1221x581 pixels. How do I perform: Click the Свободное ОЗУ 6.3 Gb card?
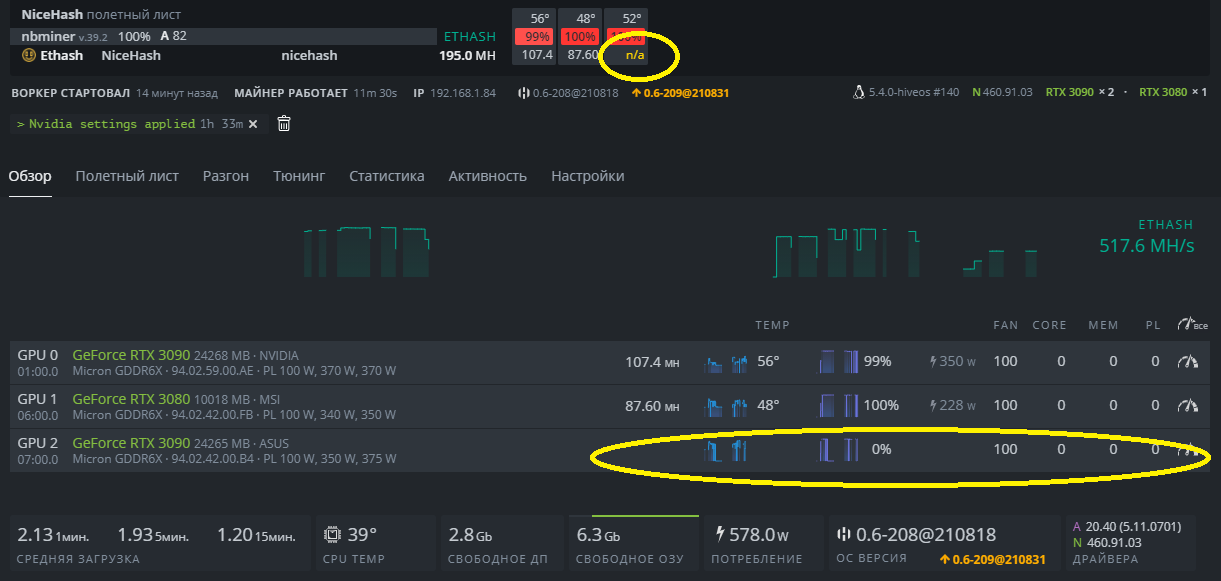pos(632,544)
